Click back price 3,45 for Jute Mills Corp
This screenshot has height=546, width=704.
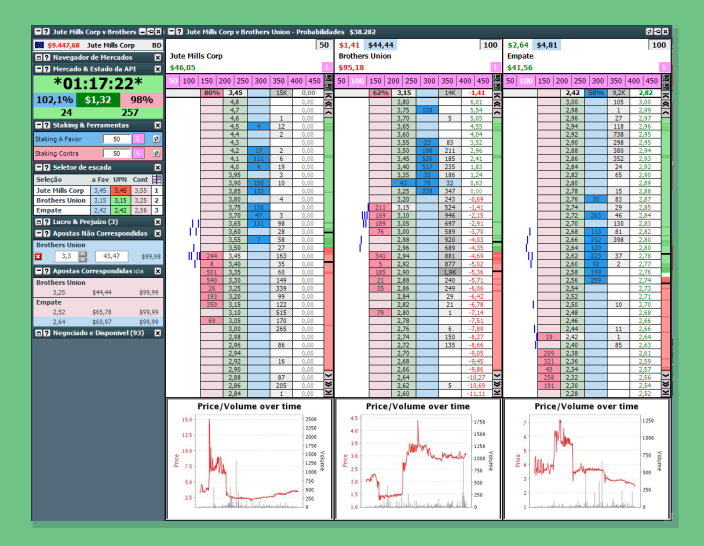(100, 190)
